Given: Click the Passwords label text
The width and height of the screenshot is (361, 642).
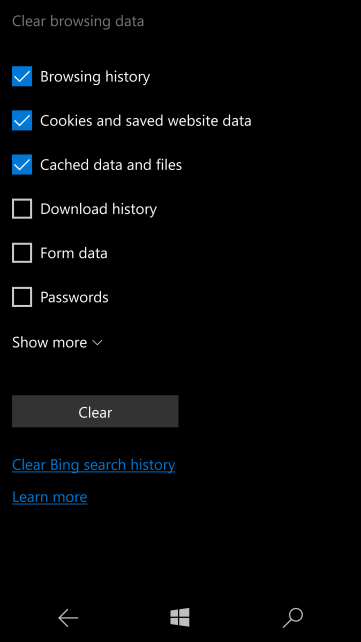Looking at the screenshot, I should point(74,297).
